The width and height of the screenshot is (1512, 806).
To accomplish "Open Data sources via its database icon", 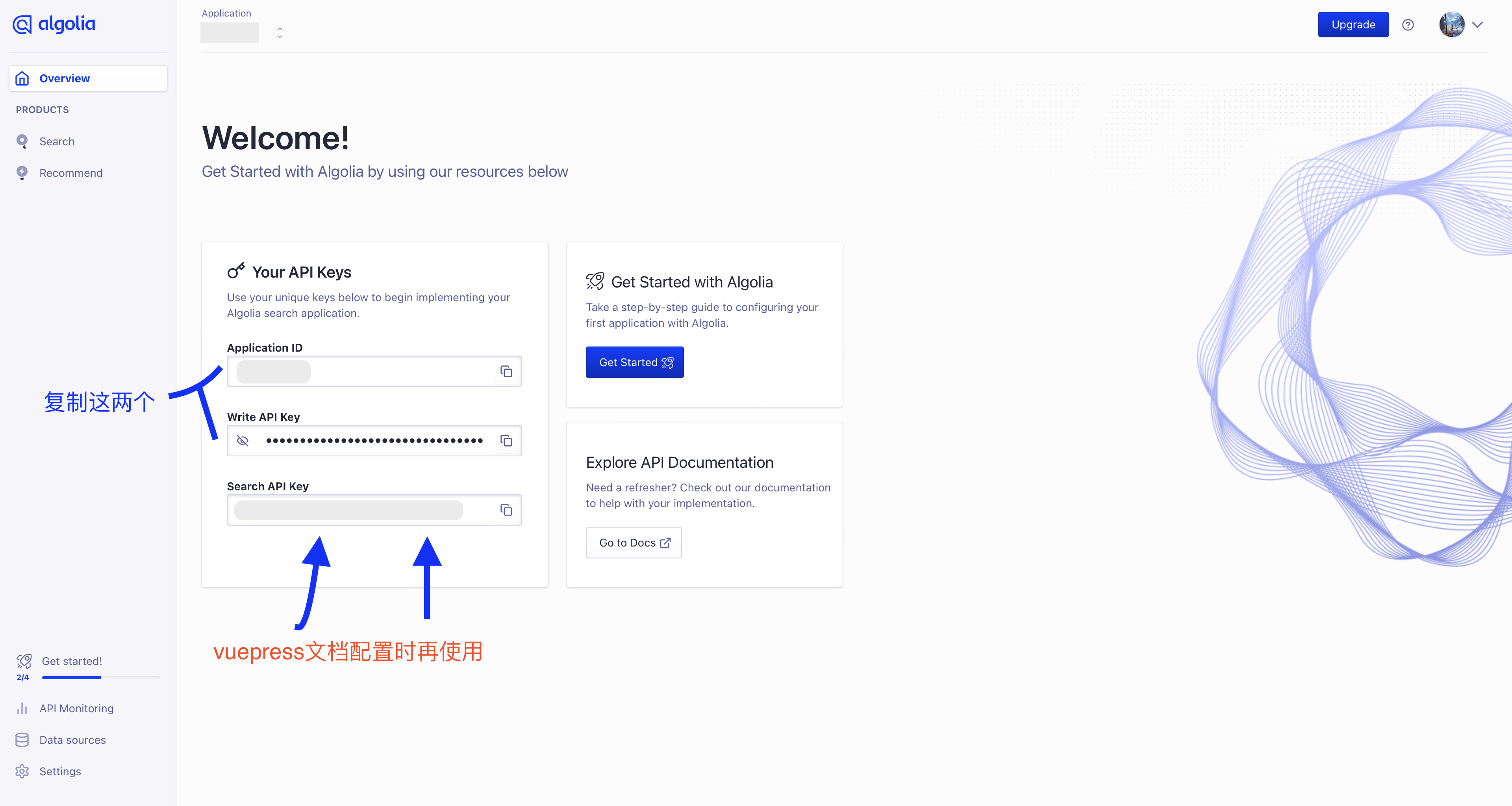I will coord(22,740).
